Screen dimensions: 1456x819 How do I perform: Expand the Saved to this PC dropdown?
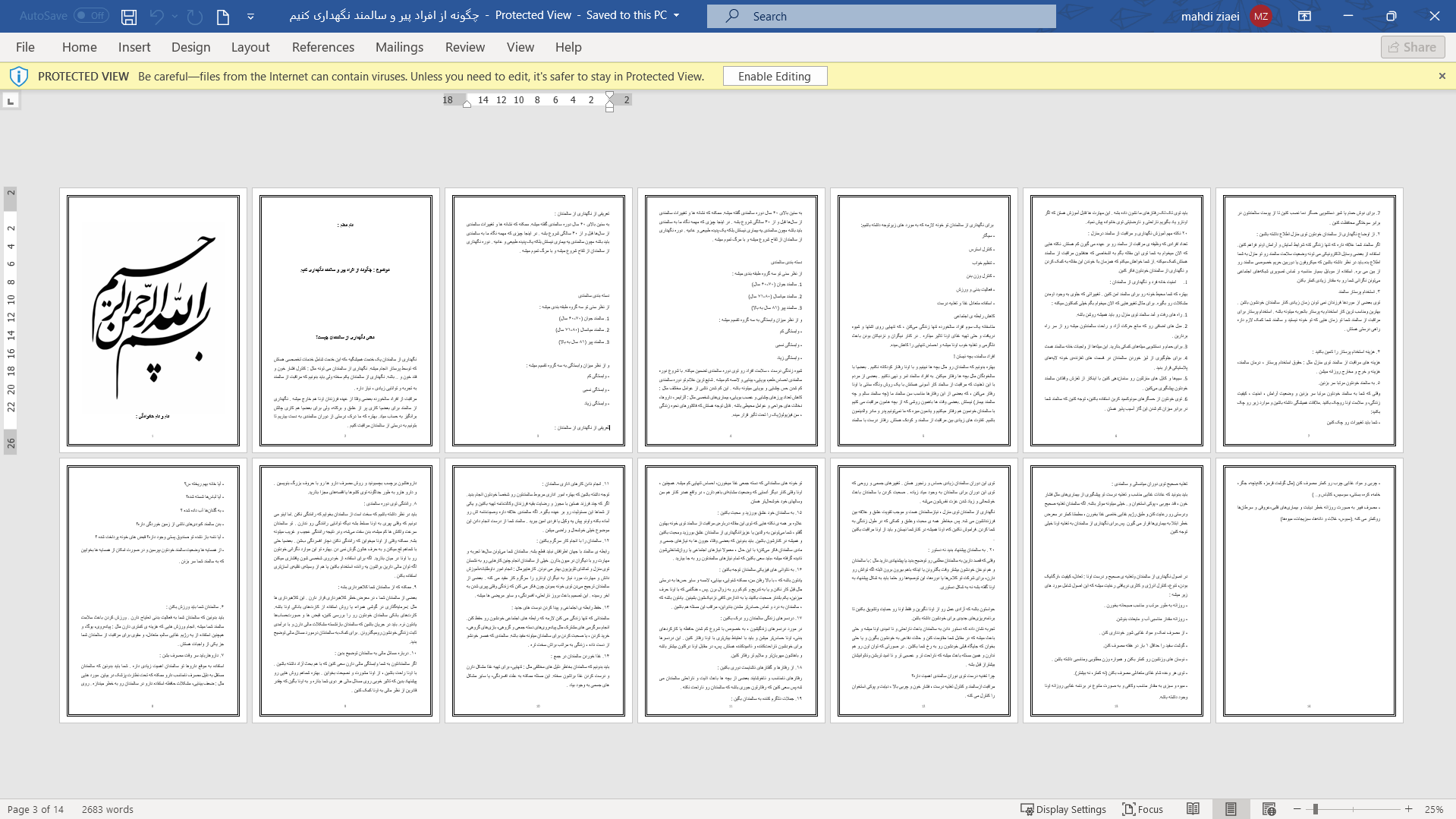coord(677,15)
